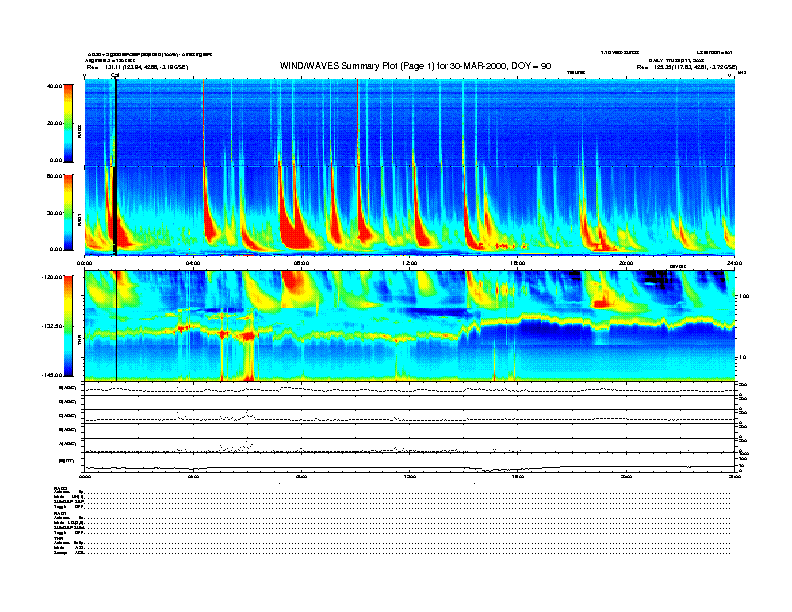
Task: Click the -145.00 label on TNR scale
Action: pyautogui.click(x=53, y=375)
